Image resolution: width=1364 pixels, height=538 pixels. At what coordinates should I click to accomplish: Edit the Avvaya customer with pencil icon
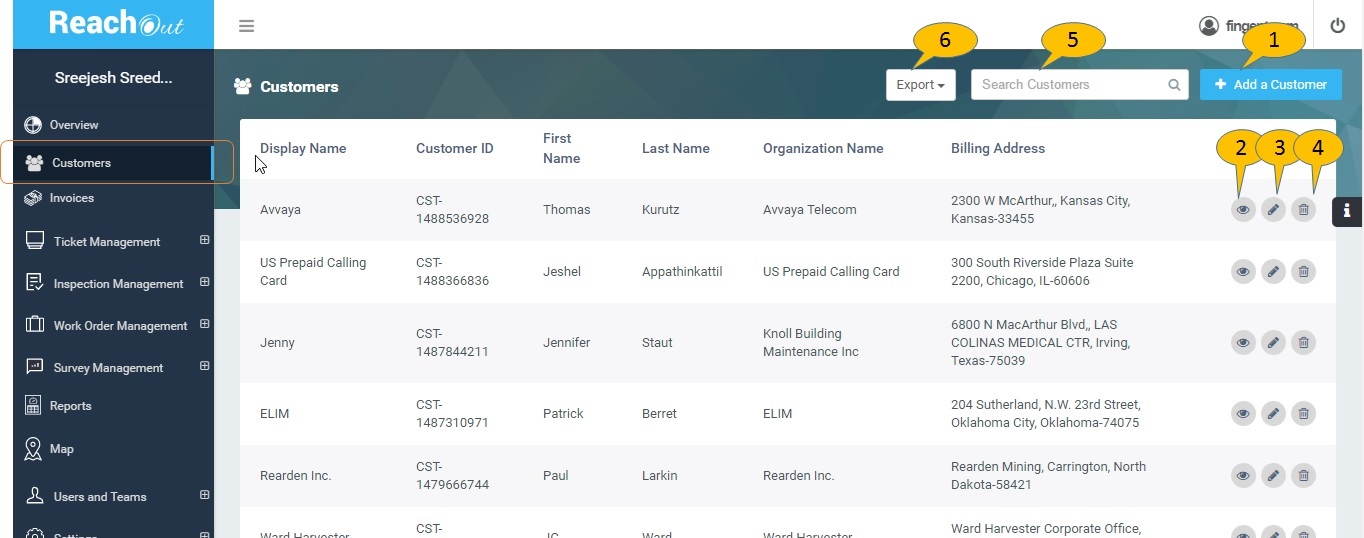[x=1273, y=210]
